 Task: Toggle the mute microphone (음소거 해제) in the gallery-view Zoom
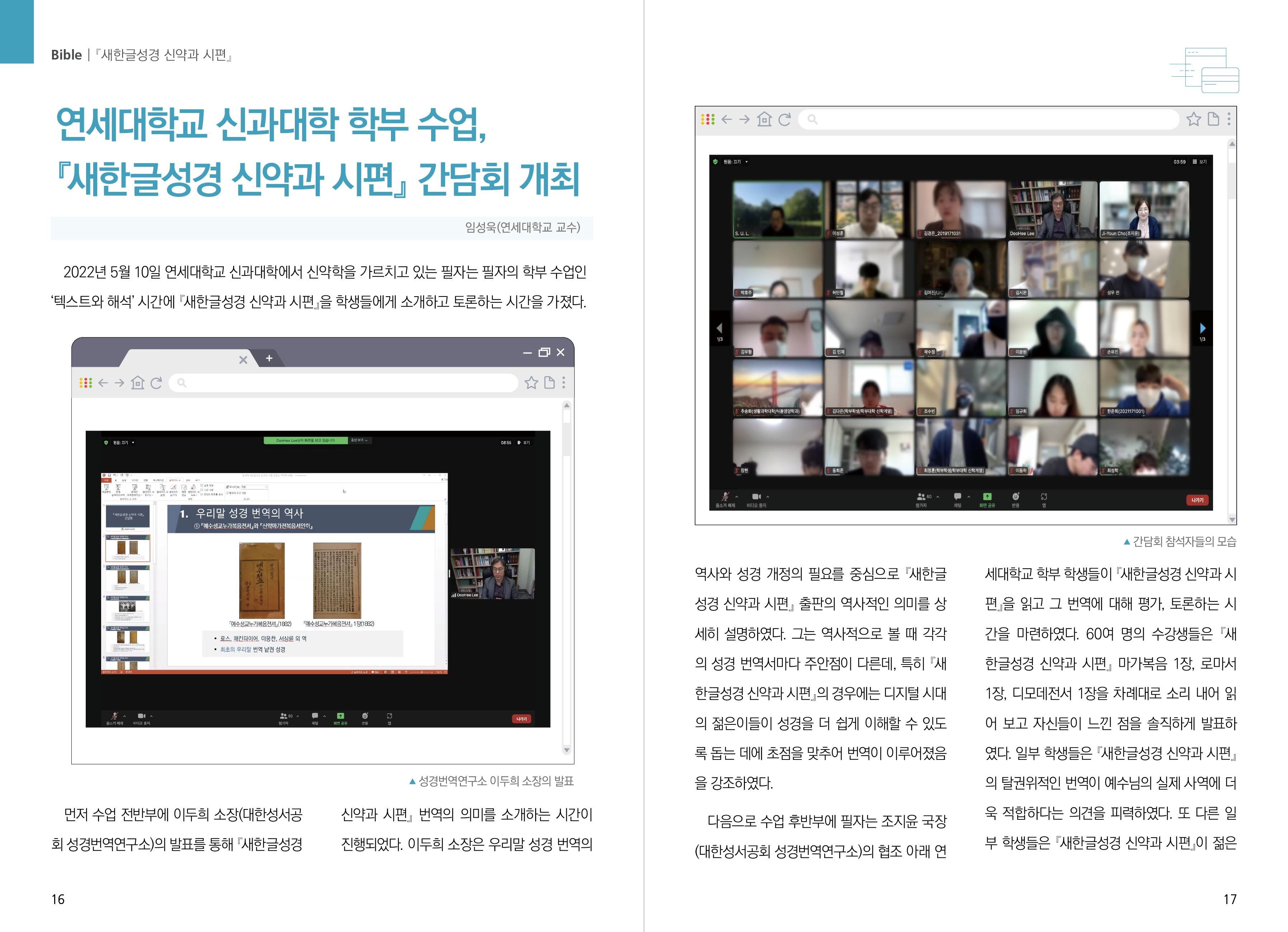pyautogui.click(x=725, y=497)
